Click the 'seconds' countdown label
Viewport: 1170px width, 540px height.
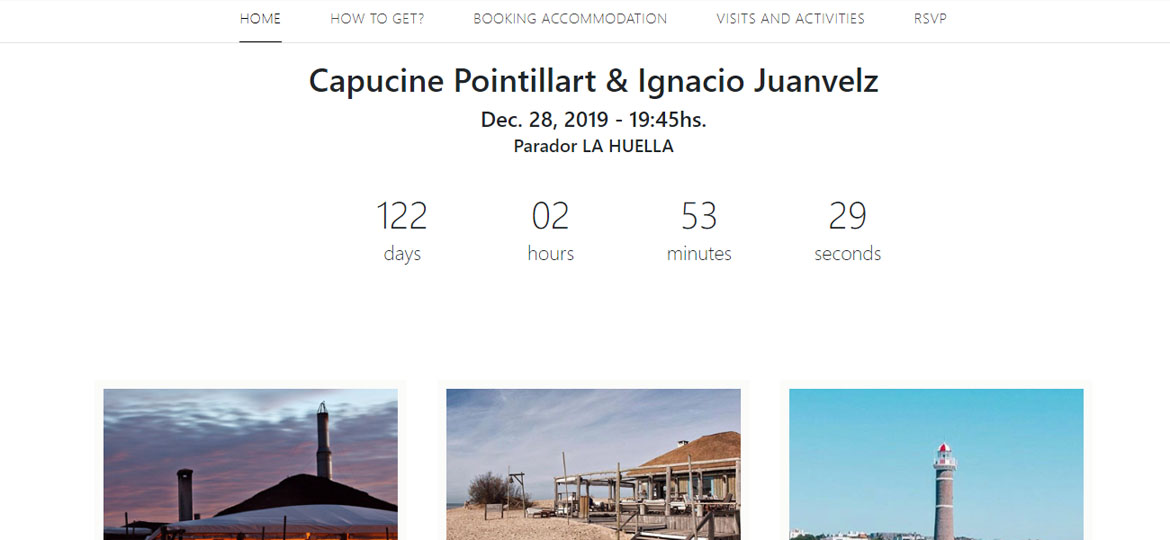tap(848, 254)
